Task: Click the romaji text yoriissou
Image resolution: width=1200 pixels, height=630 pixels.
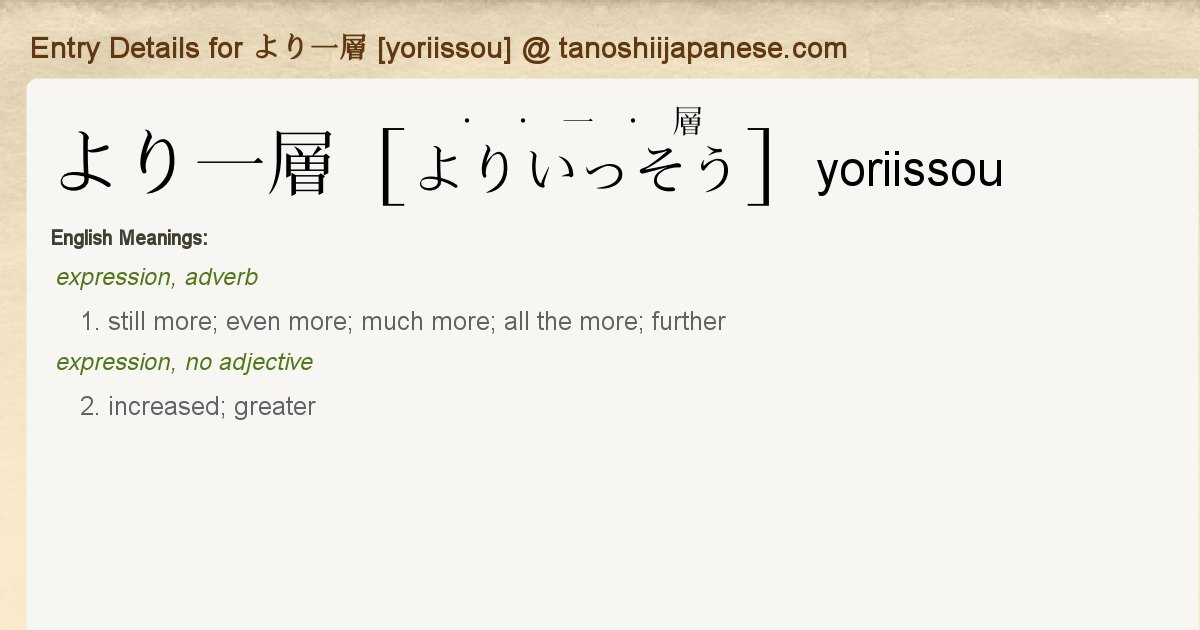Action: 909,171
